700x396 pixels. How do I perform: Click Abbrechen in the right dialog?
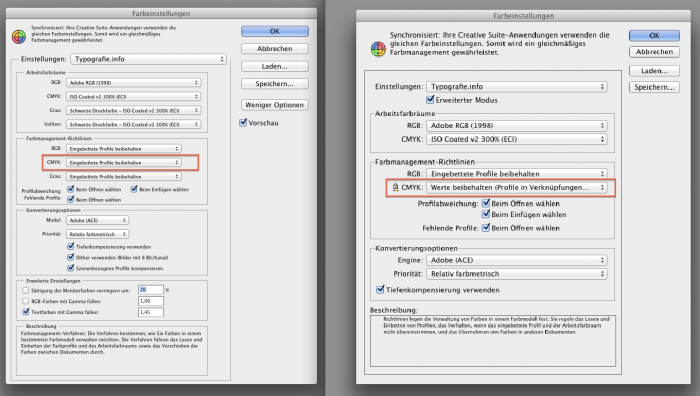(654, 52)
